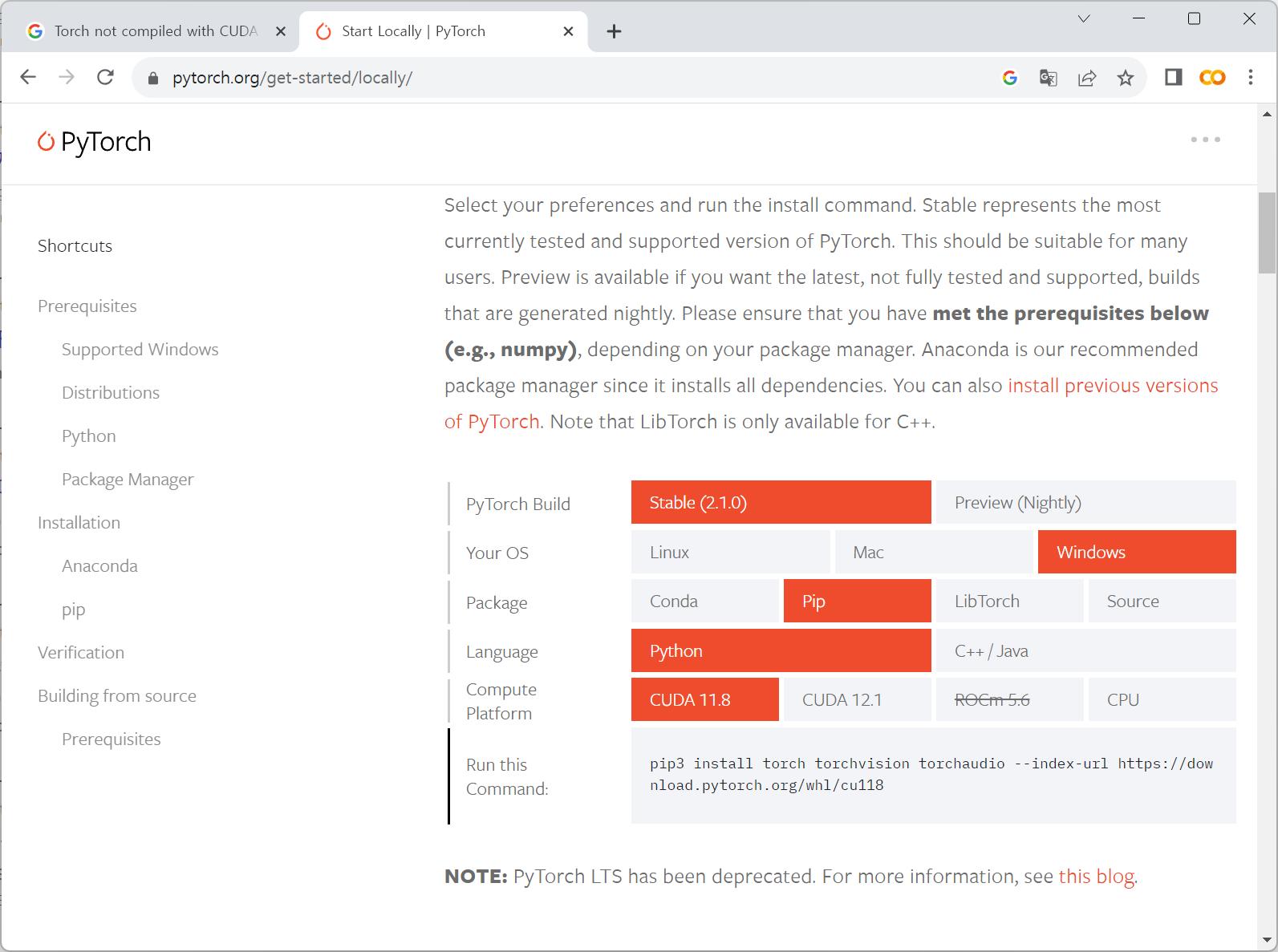Click the PyTorch logo
The width and height of the screenshot is (1278, 952).
point(94,142)
